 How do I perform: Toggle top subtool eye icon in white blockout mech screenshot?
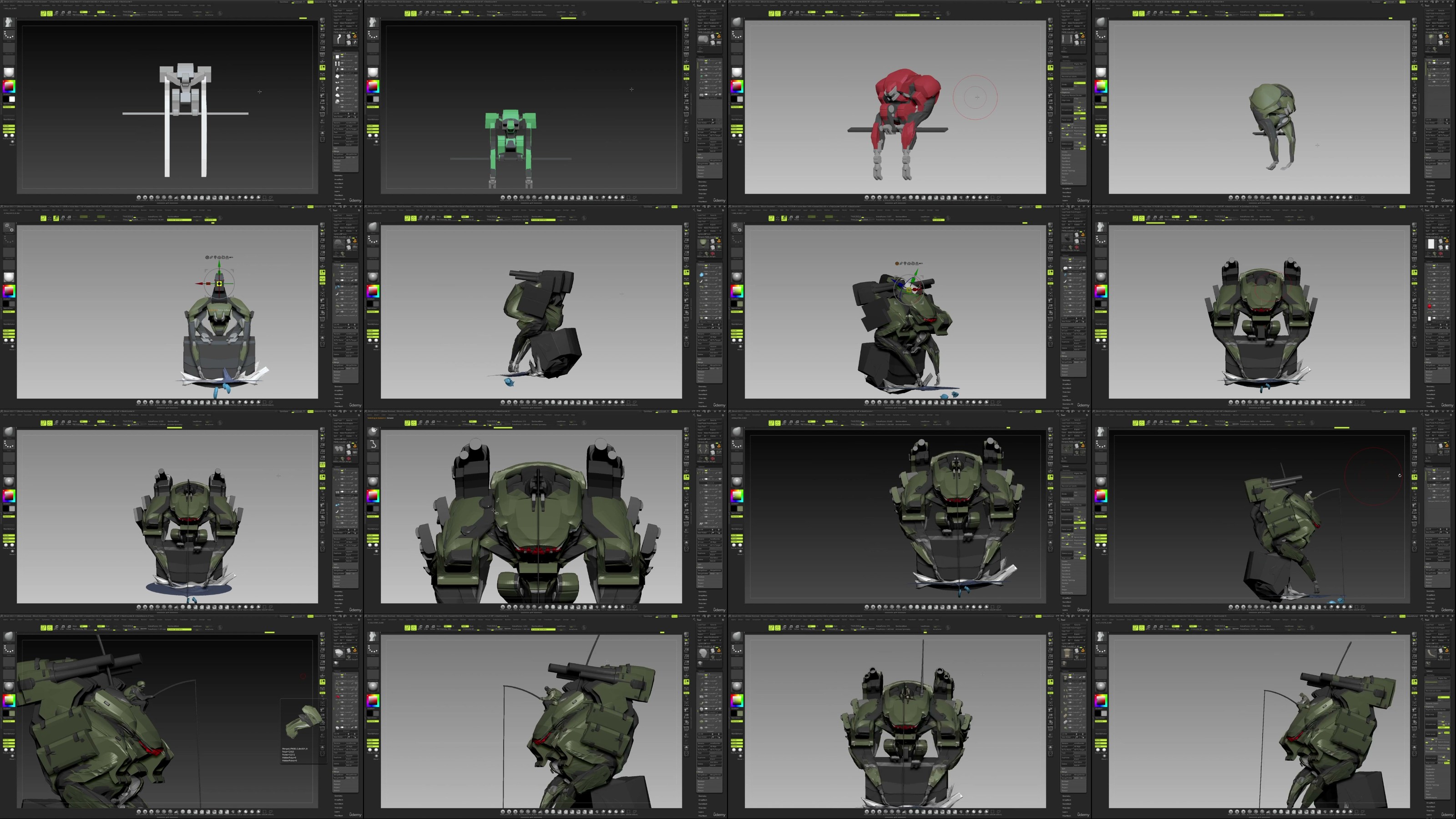pos(356,56)
